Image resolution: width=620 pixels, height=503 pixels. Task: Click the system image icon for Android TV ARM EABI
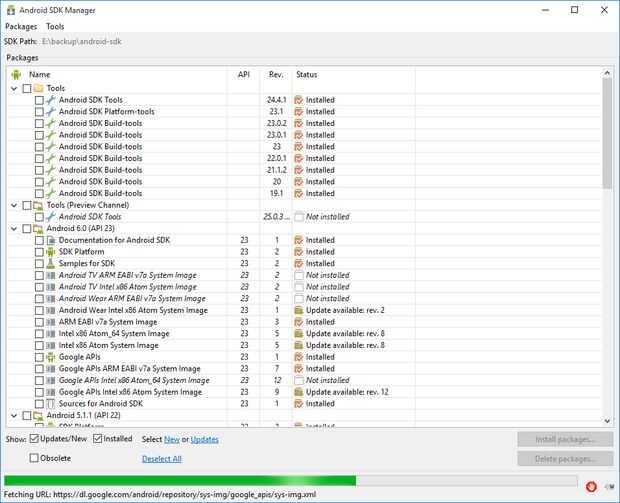pos(51,275)
